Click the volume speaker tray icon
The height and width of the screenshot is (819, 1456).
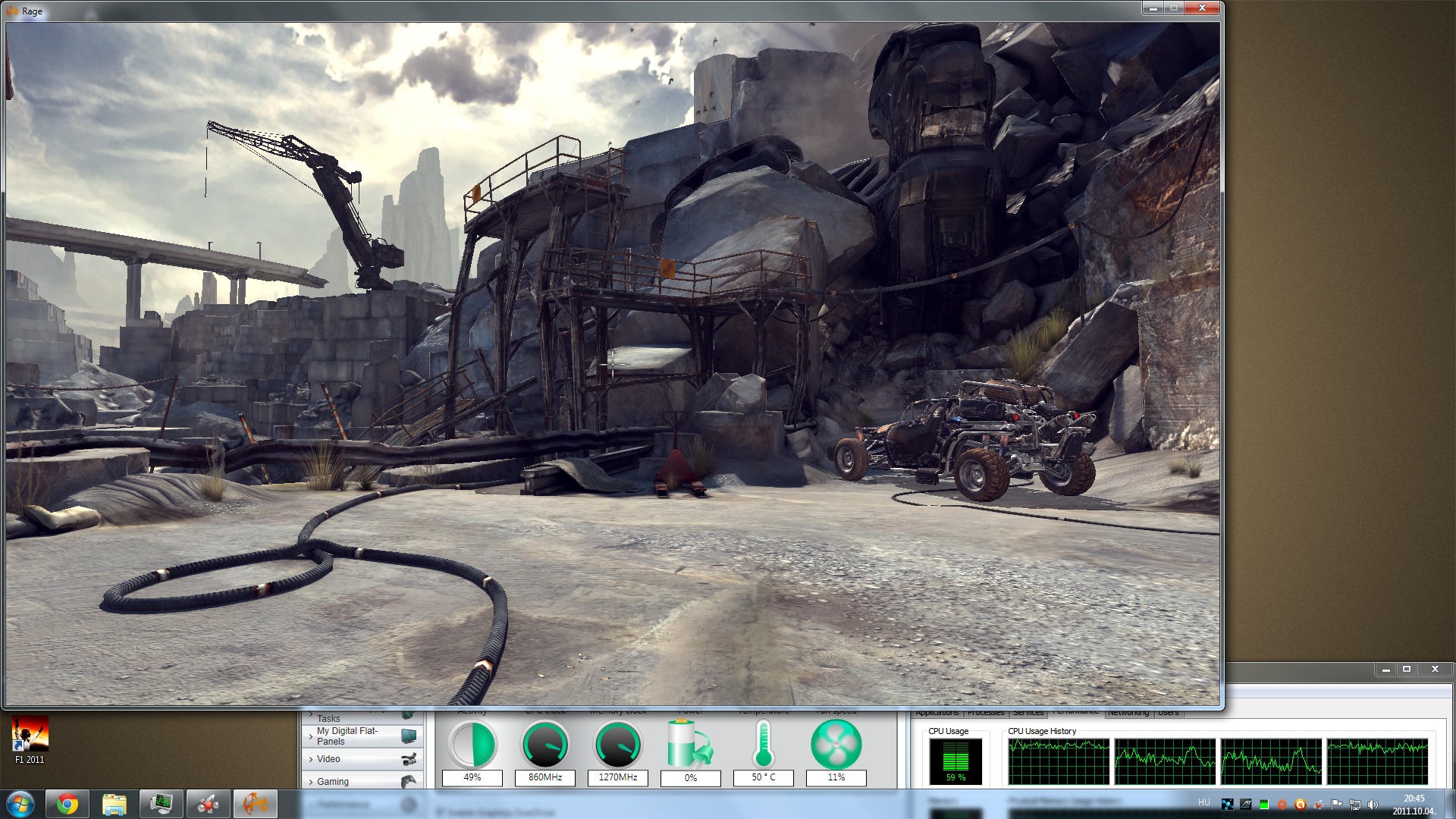[x=1373, y=805]
